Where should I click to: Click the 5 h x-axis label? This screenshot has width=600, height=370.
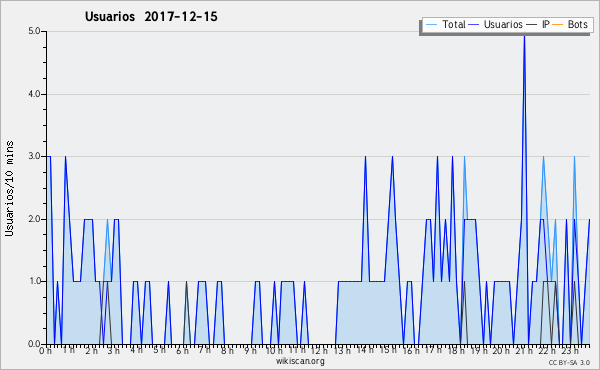point(160,350)
